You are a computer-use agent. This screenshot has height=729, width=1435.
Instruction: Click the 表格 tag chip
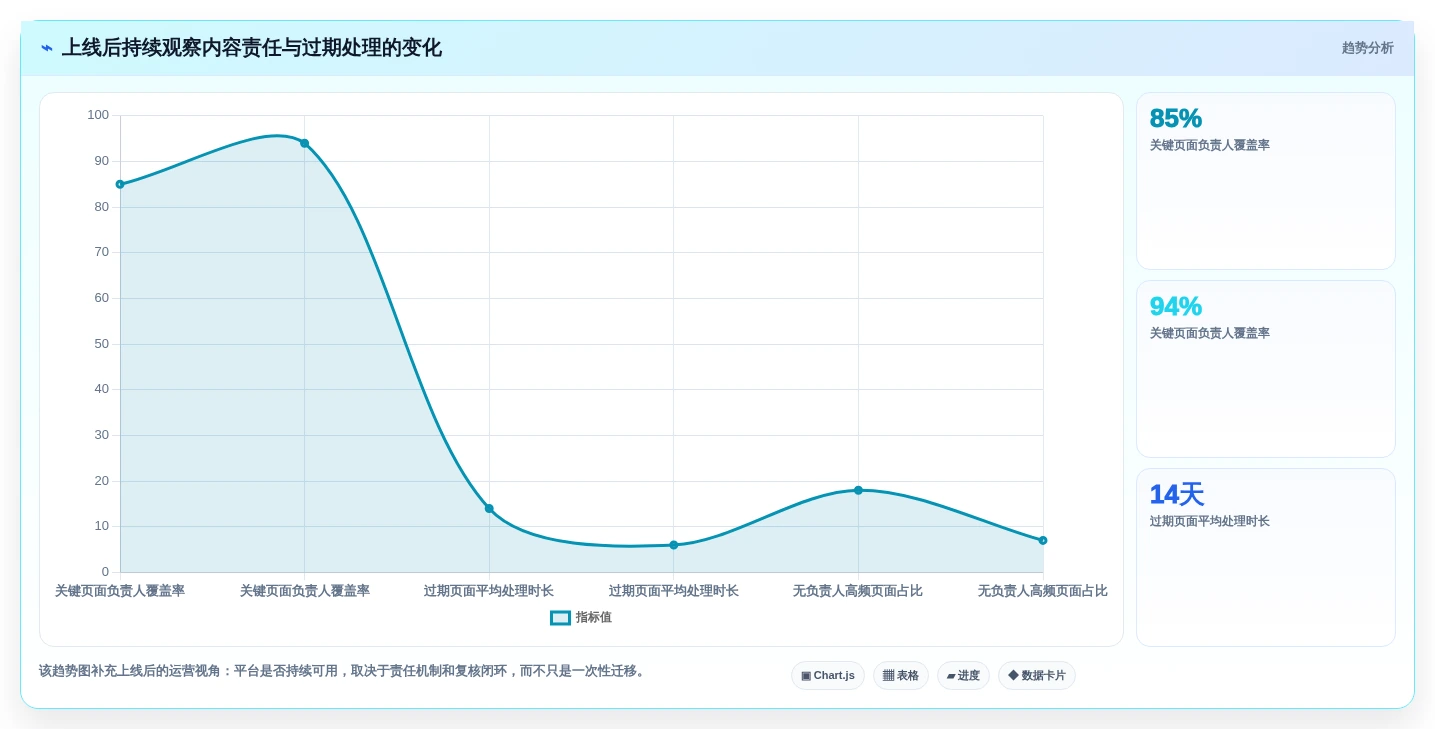[x=901, y=676]
